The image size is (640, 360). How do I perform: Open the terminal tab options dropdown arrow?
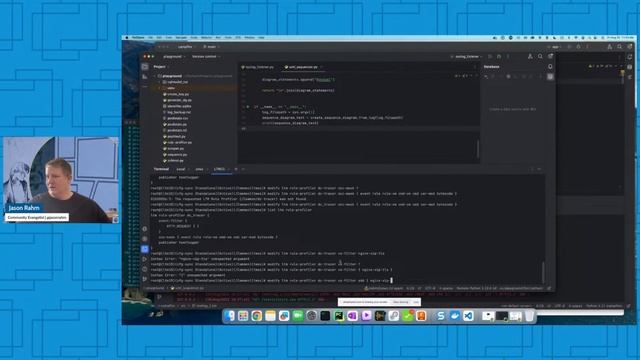pos(243,169)
